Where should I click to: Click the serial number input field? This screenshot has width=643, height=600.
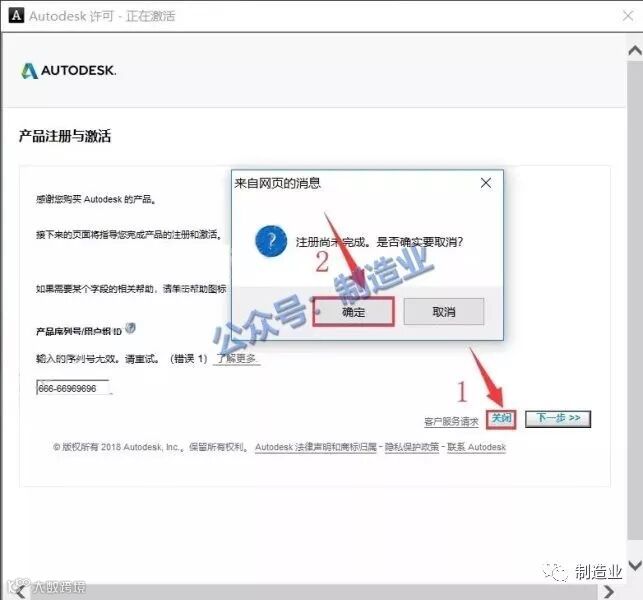click(73, 388)
